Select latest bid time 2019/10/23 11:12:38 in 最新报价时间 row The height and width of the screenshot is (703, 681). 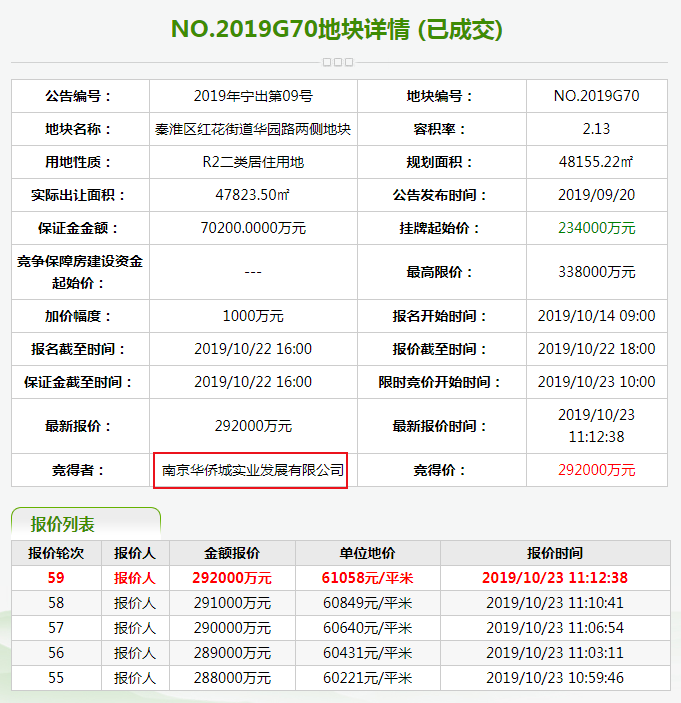[x=596, y=426]
